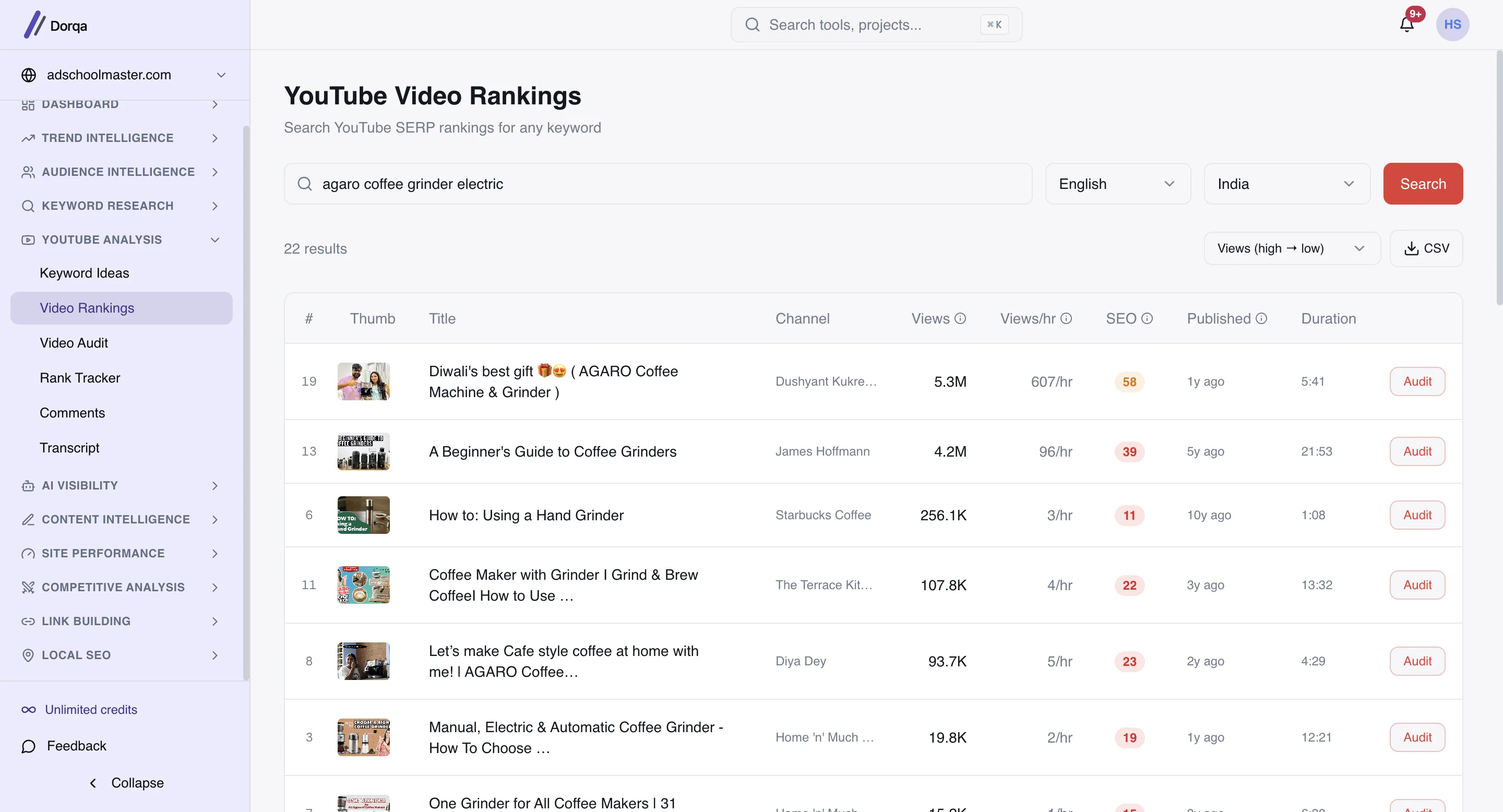
Task: Click the Local SEO pin icon
Action: coord(28,655)
